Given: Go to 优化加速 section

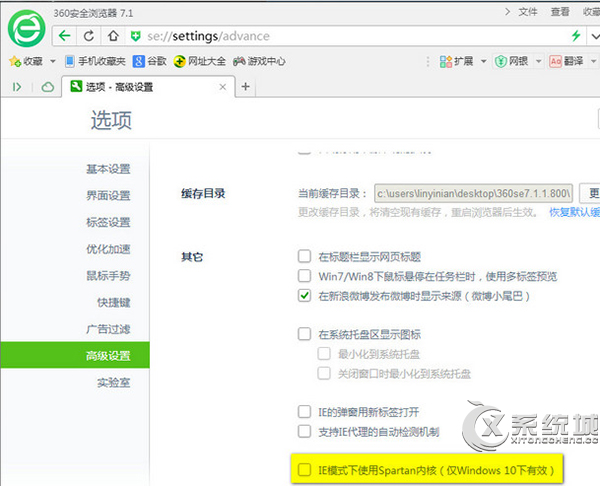Looking at the screenshot, I should [x=108, y=249].
